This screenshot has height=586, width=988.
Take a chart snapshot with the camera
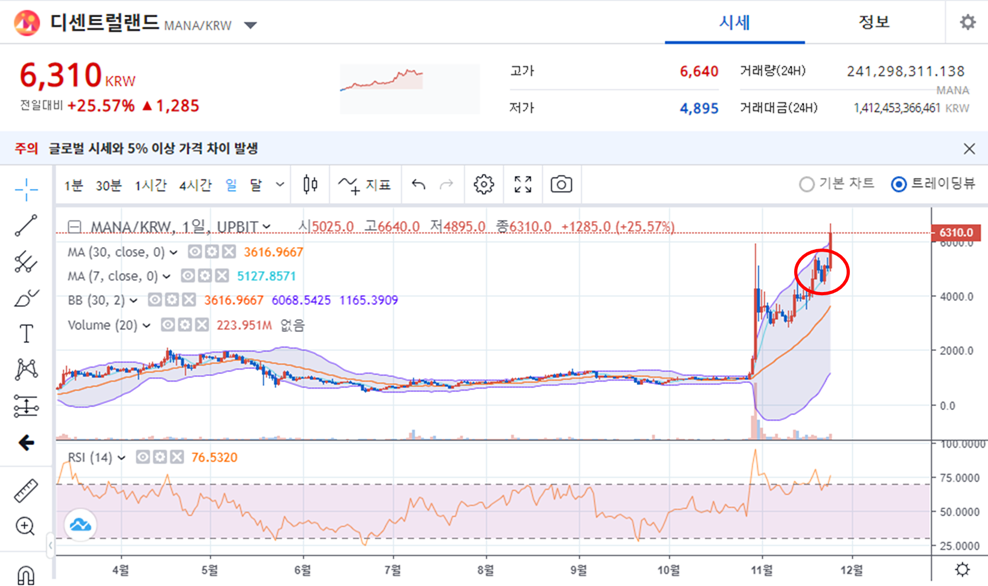point(561,185)
